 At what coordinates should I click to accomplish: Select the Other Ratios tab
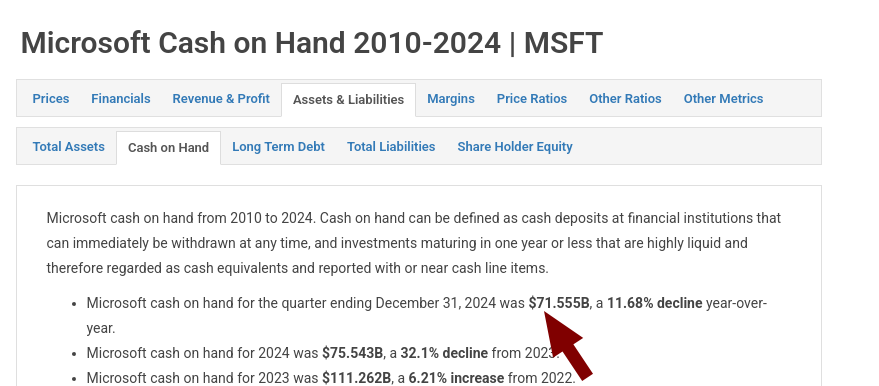click(x=625, y=99)
